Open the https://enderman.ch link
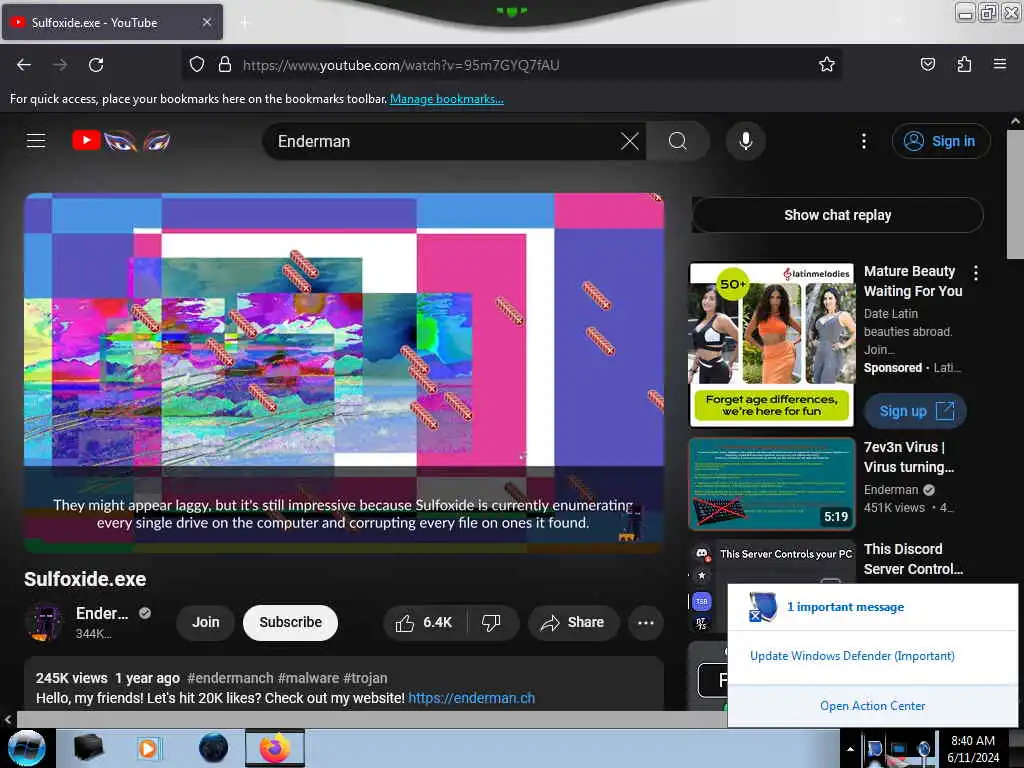Screen dimensions: 1024x768 pos(472,698)
